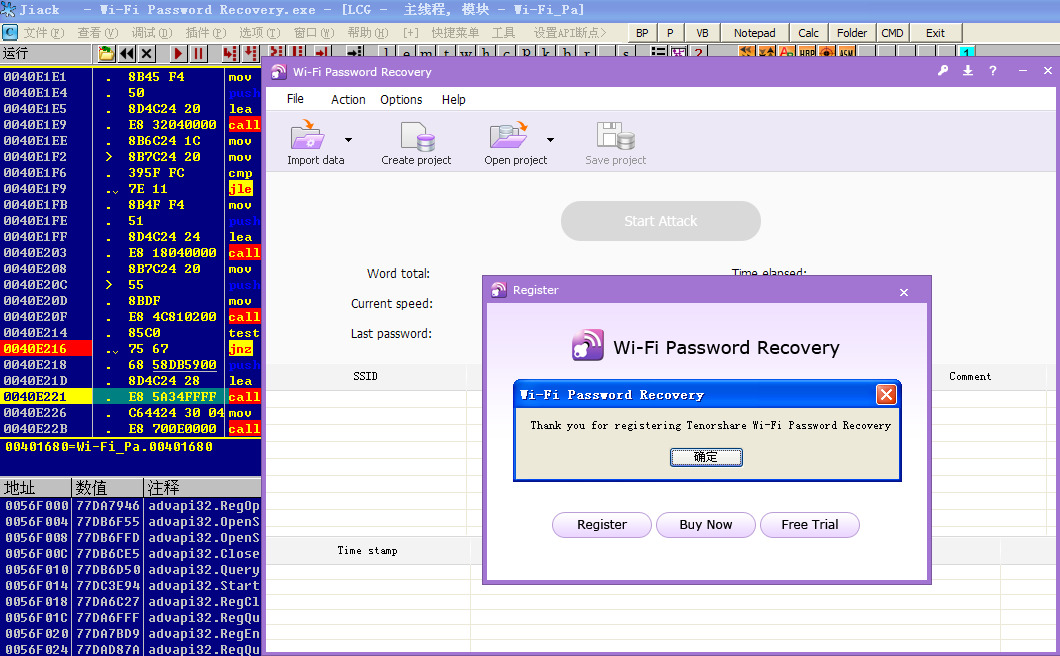Select dump row 0056F000 advapi32.RegOp
1060x656 pixels.
(x=130, y=505)
